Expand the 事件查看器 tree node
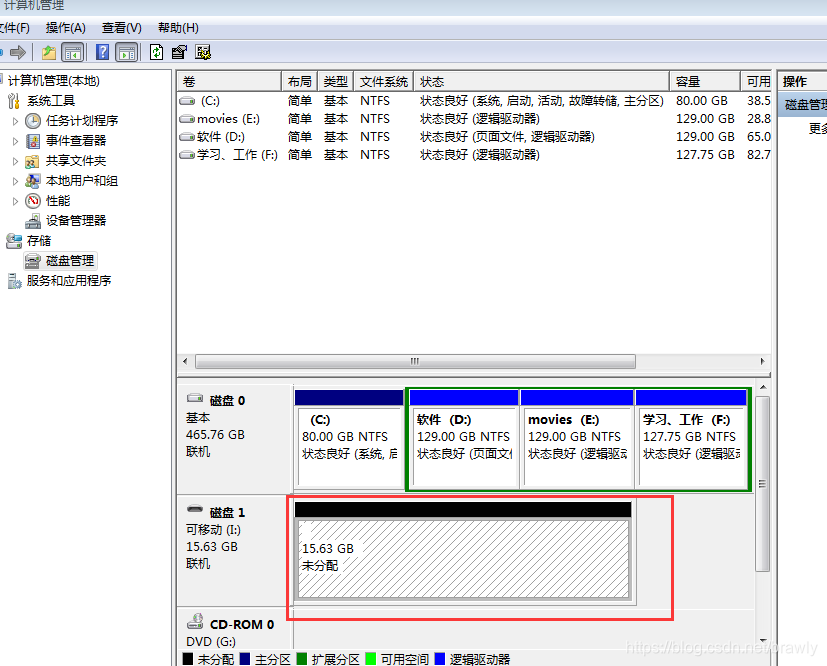The height and width of the screenshot is (666, 827). 15,141
